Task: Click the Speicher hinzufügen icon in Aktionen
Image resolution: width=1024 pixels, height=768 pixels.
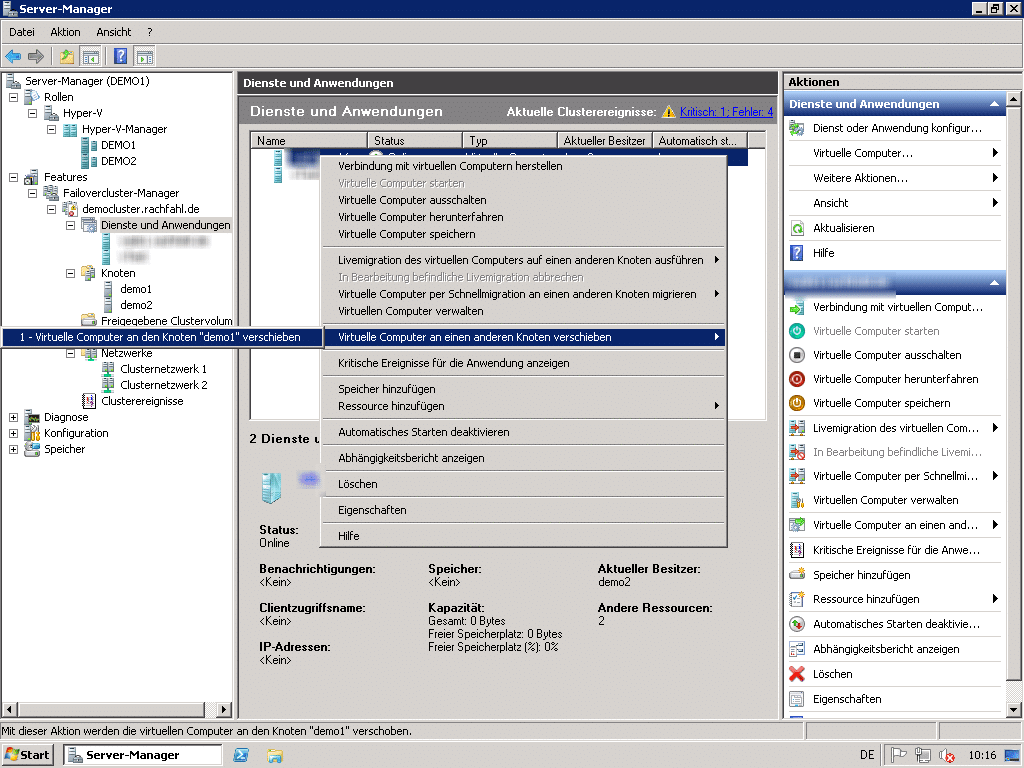Action: (x=797, y=575)
